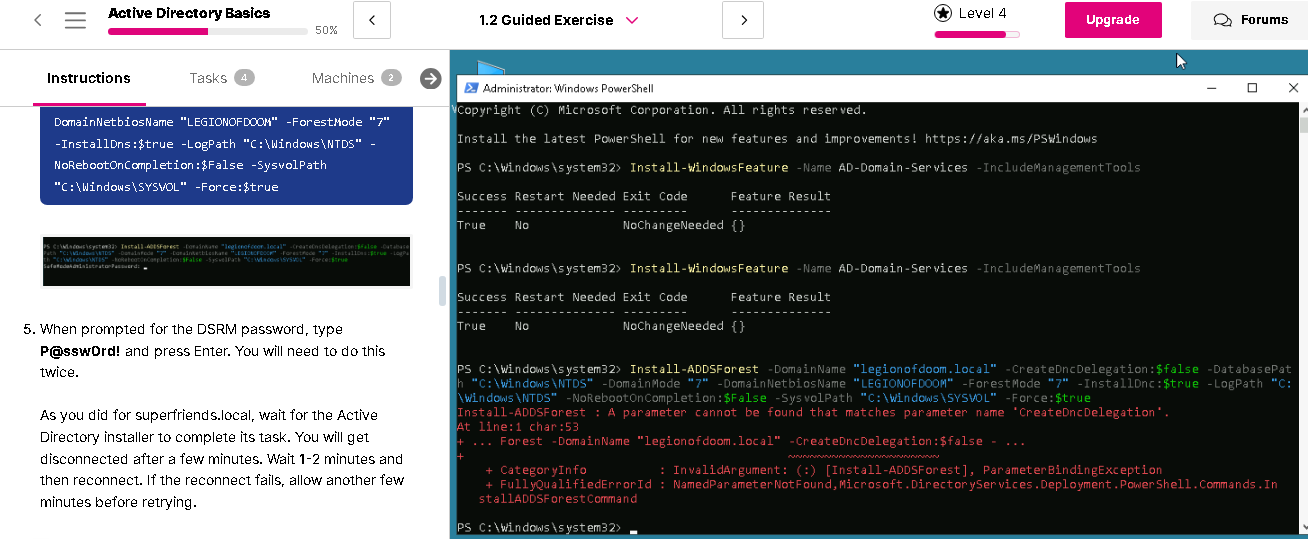The image size is (1308, 539).
Task: Click the circled arrow next to Machines tab
Action: coord(431,78)
